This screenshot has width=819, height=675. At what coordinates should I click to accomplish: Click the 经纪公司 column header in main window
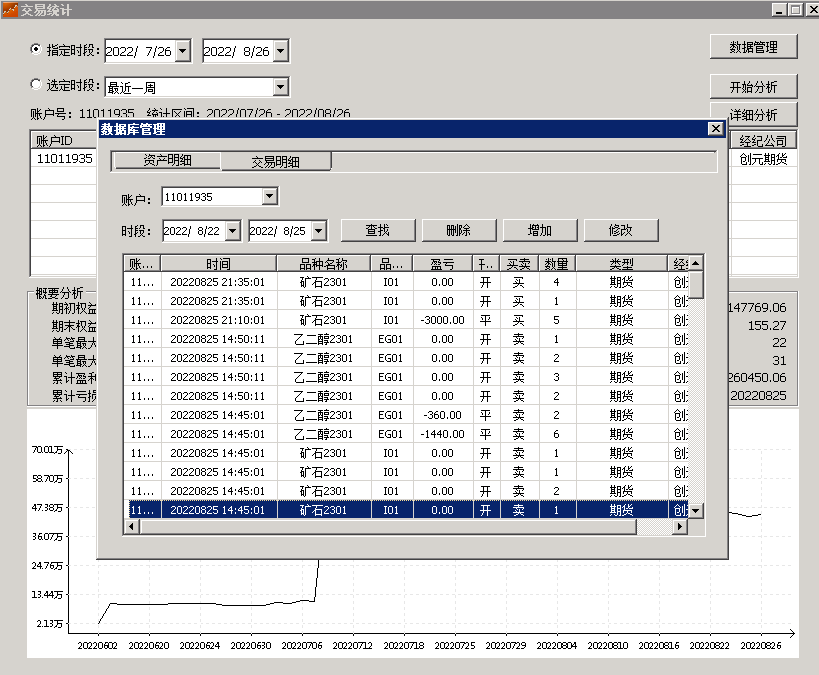(763, 141)
